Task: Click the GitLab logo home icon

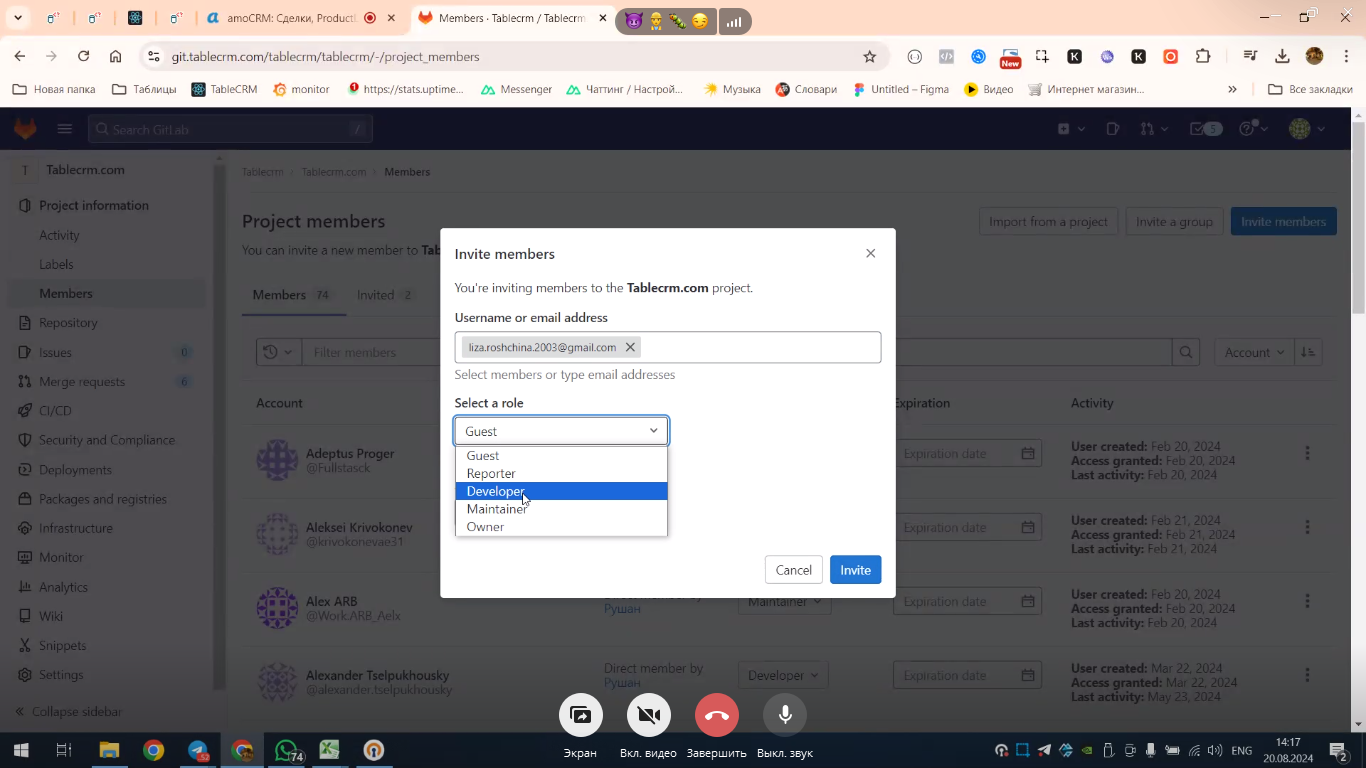Action: click(x=25, y=129)
